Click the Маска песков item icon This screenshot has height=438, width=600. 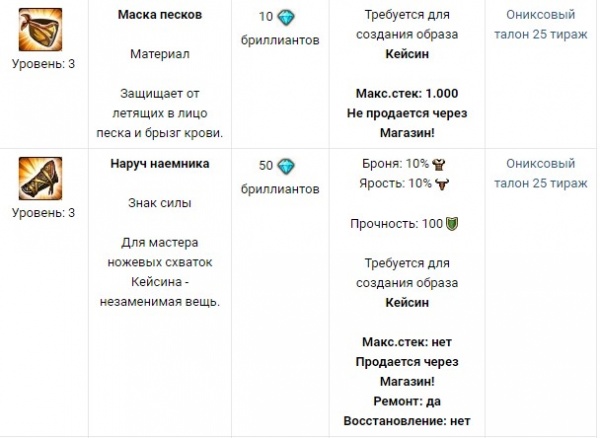pos(40,30)
